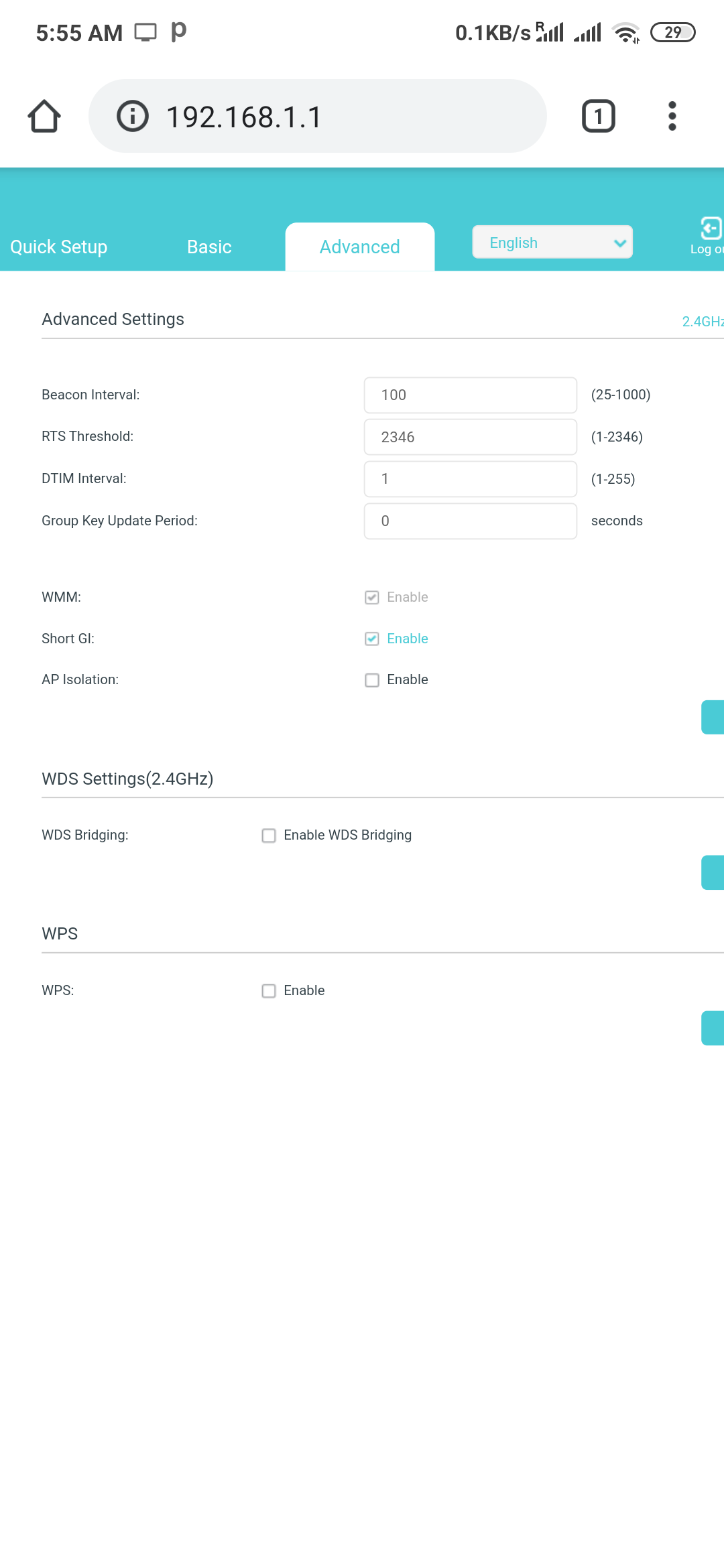
Task: Tap the browser home icon
Action: pos(44,117)
